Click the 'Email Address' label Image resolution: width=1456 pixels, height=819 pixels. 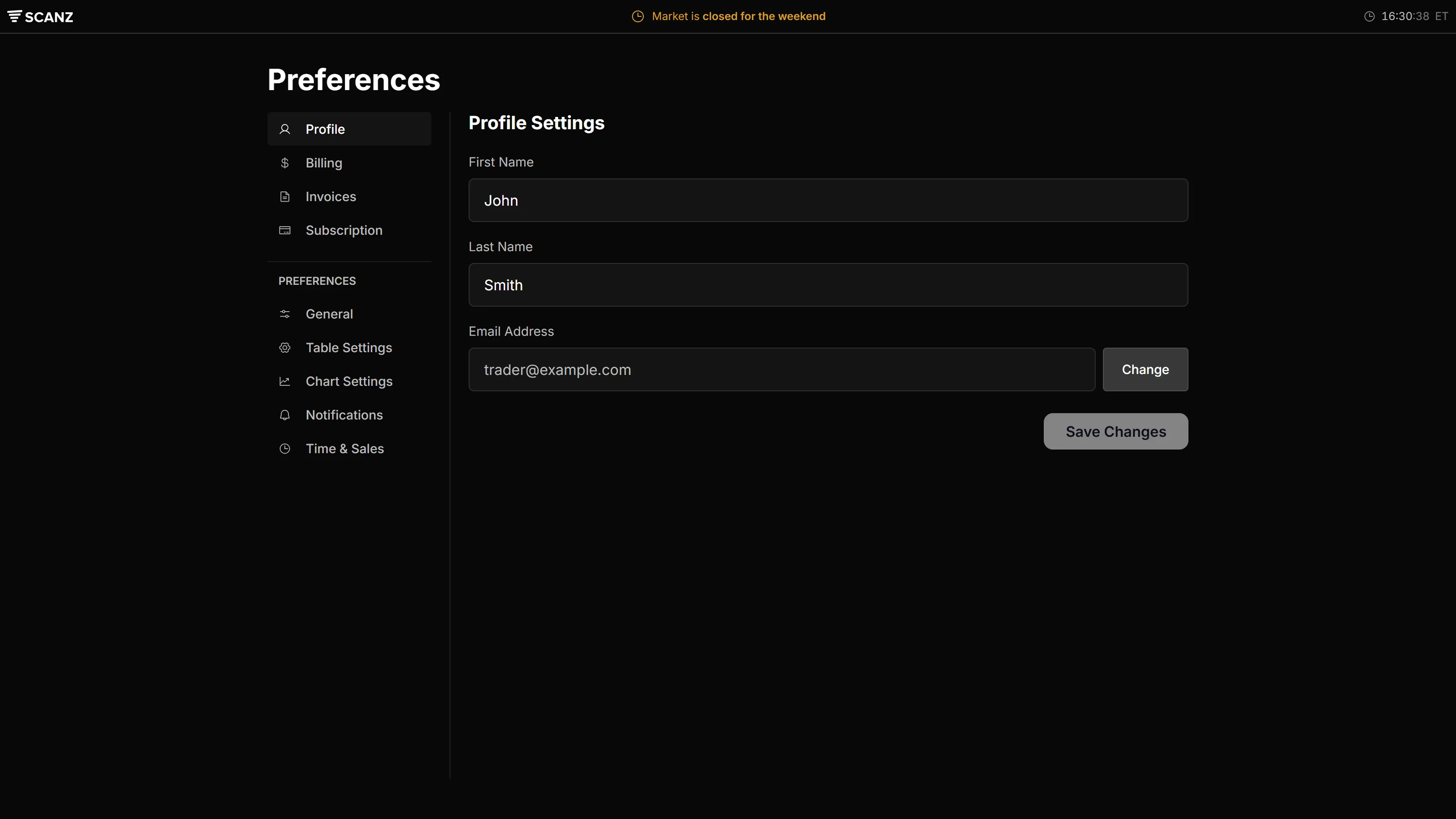pos(511,332)
